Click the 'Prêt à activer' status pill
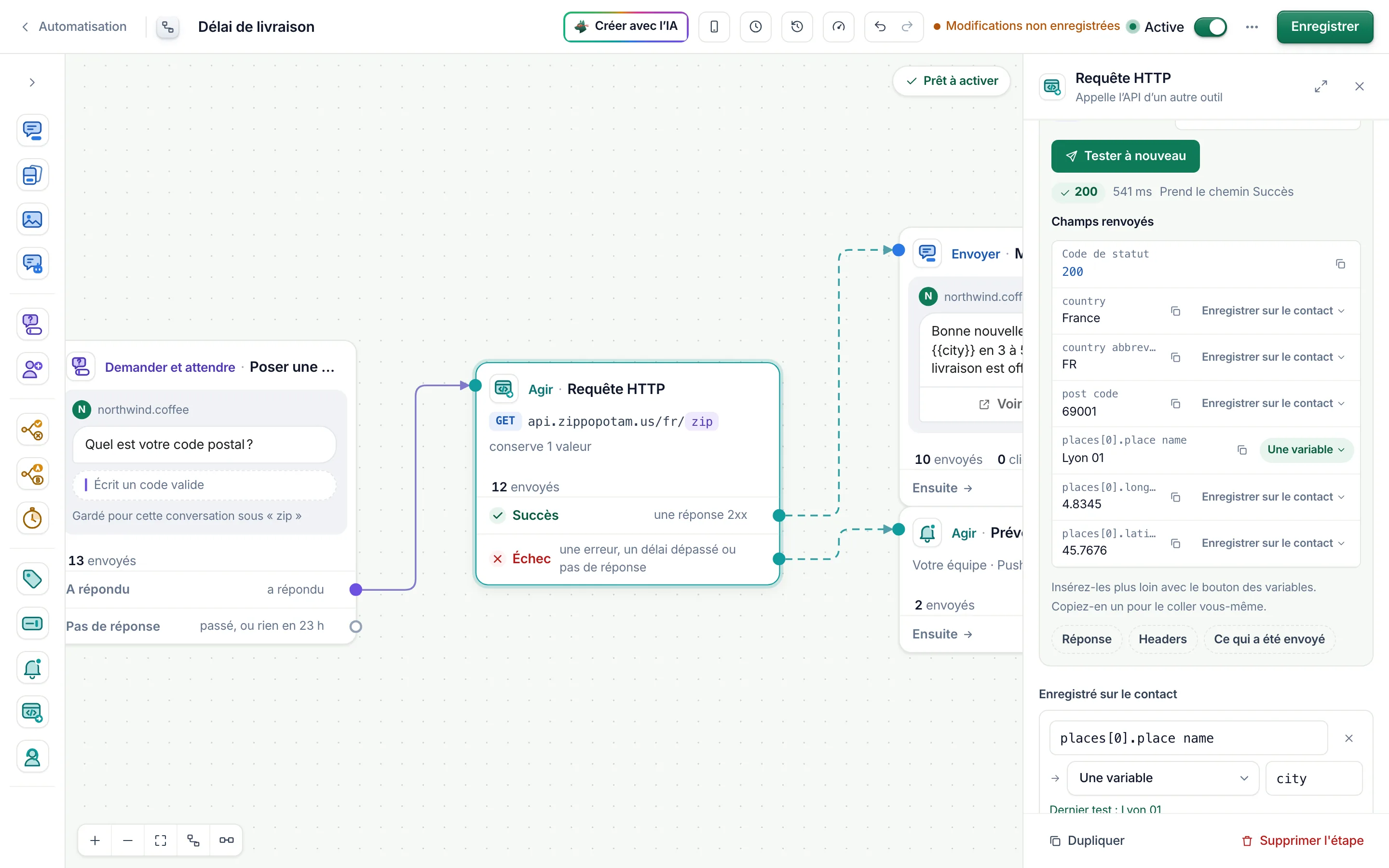Viewport: 1389px width, 868px height. click(952, 81)
